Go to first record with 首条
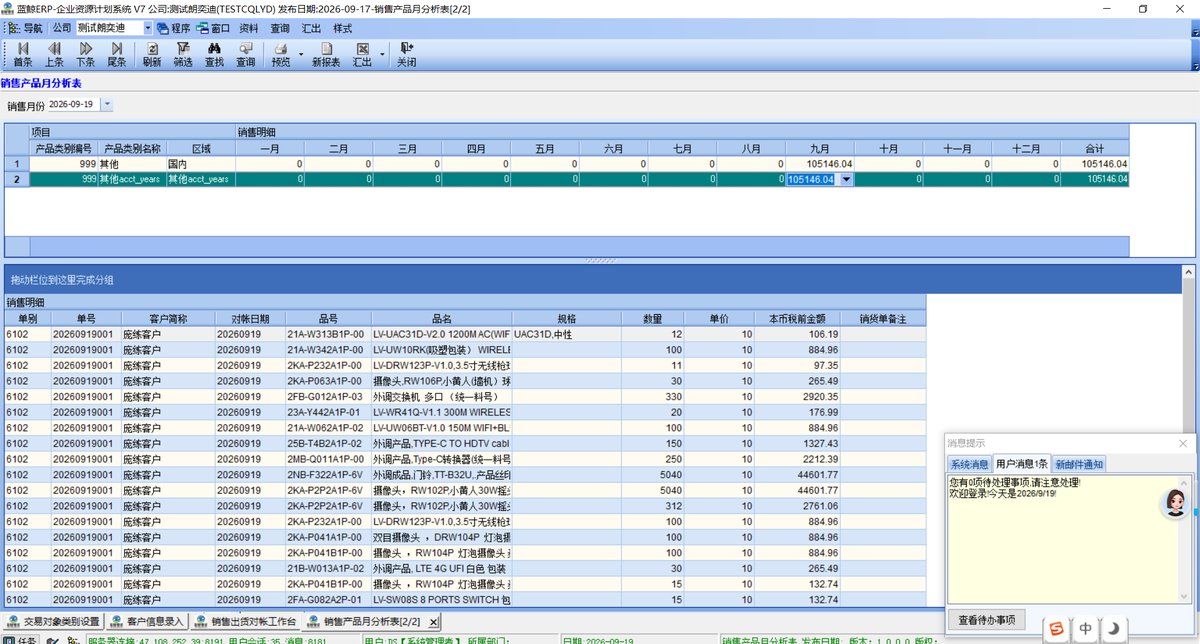 click(22, 53)
